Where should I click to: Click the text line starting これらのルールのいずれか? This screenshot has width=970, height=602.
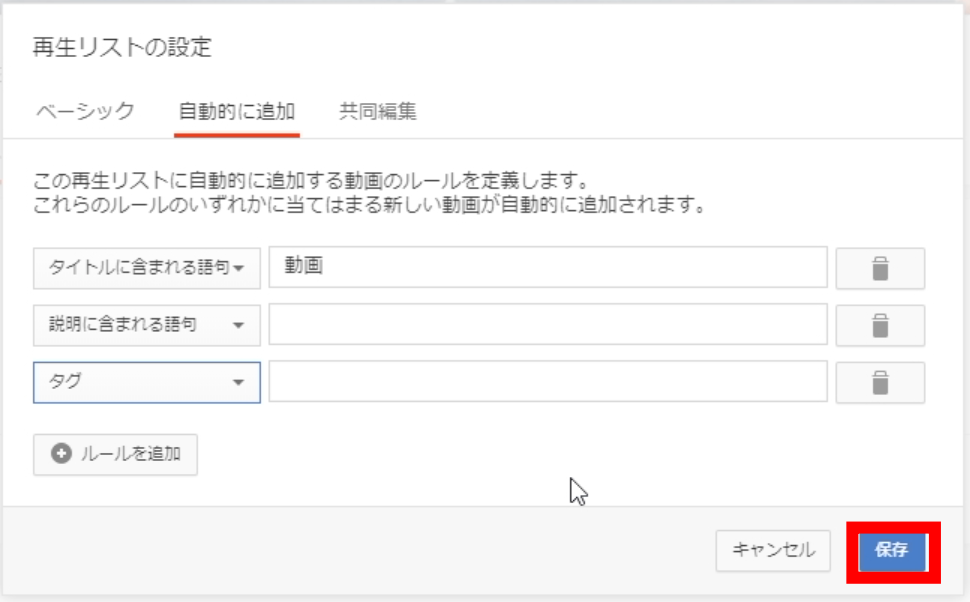click(369, 204)
